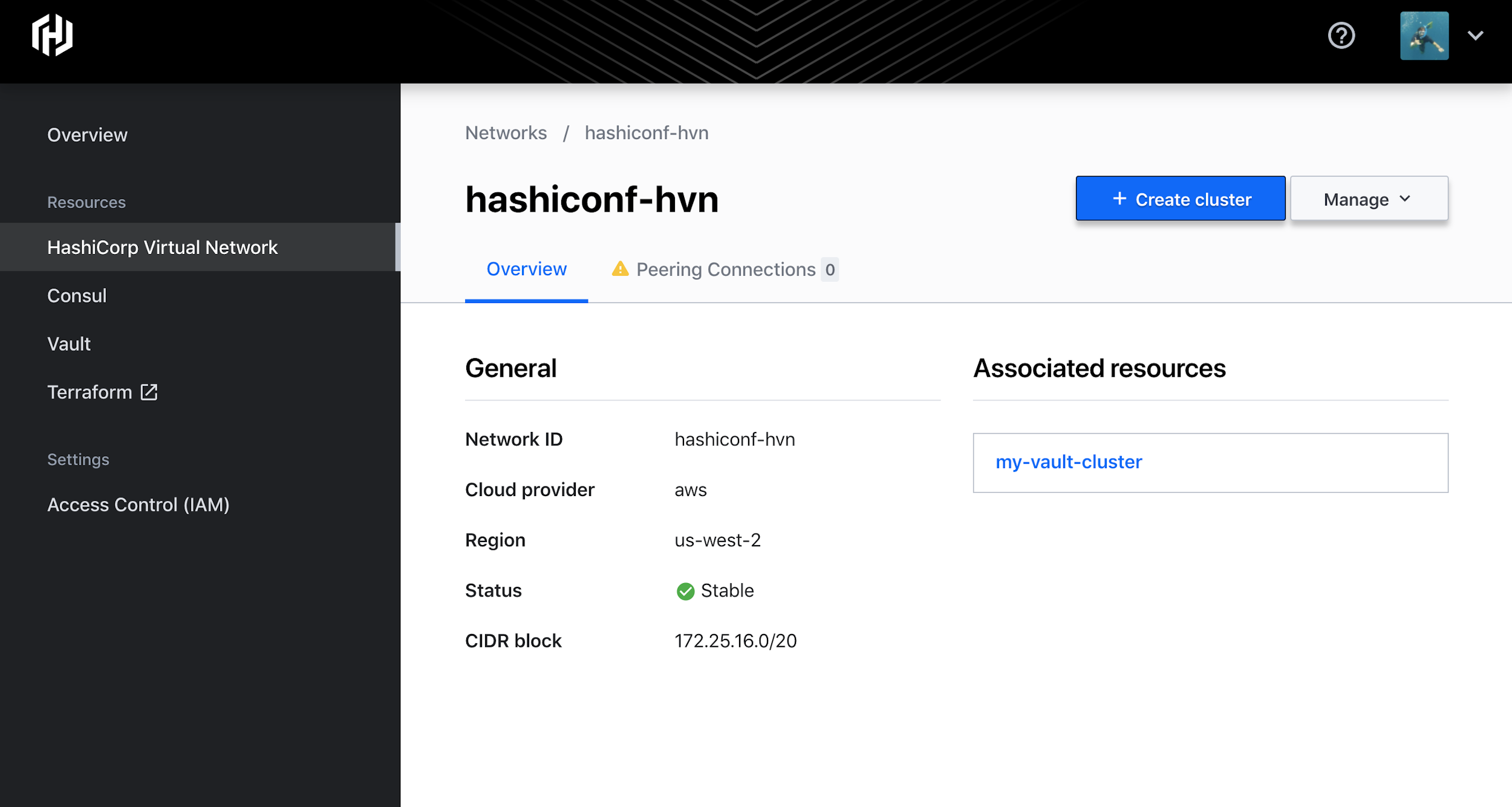Click the green Stable status checkmark

(x=685, y=591)
